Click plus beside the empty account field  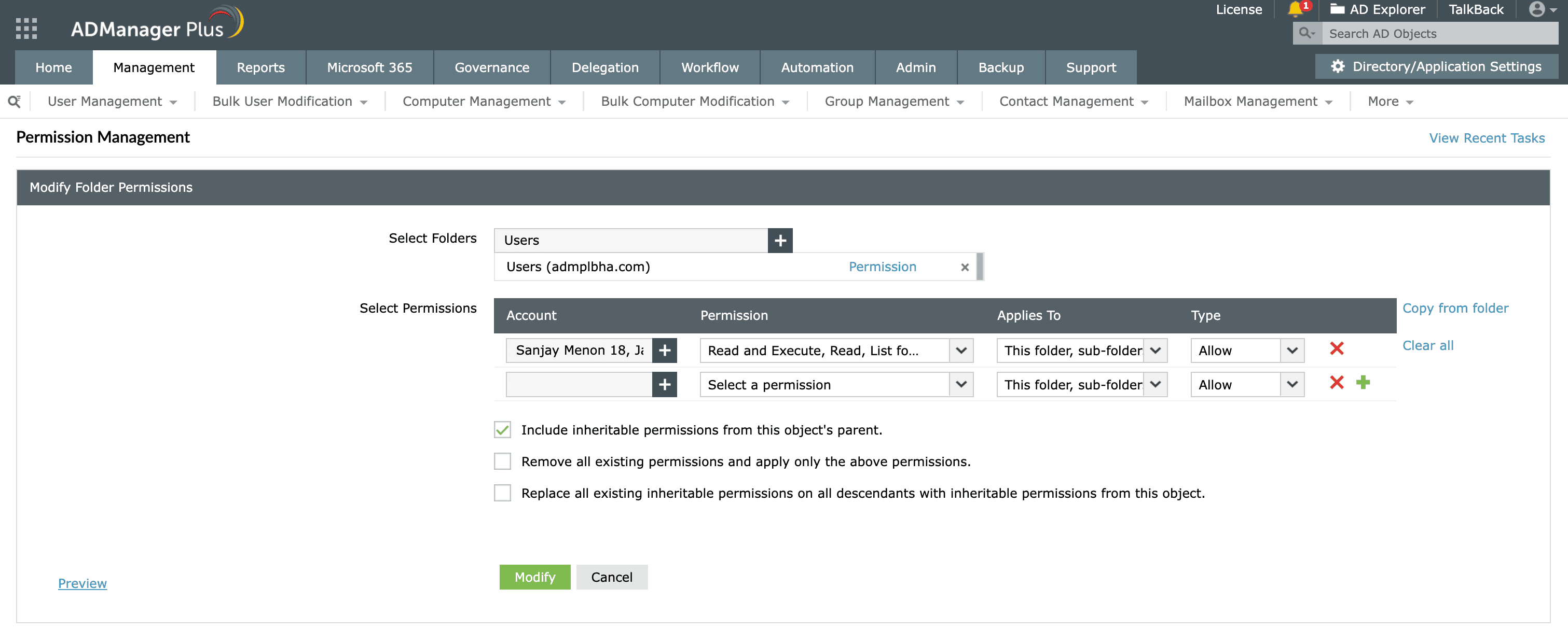(664, 384)
